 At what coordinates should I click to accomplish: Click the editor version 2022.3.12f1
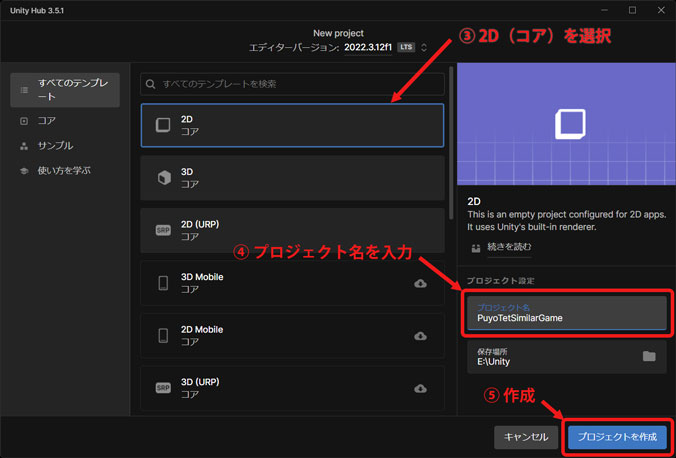368,47
